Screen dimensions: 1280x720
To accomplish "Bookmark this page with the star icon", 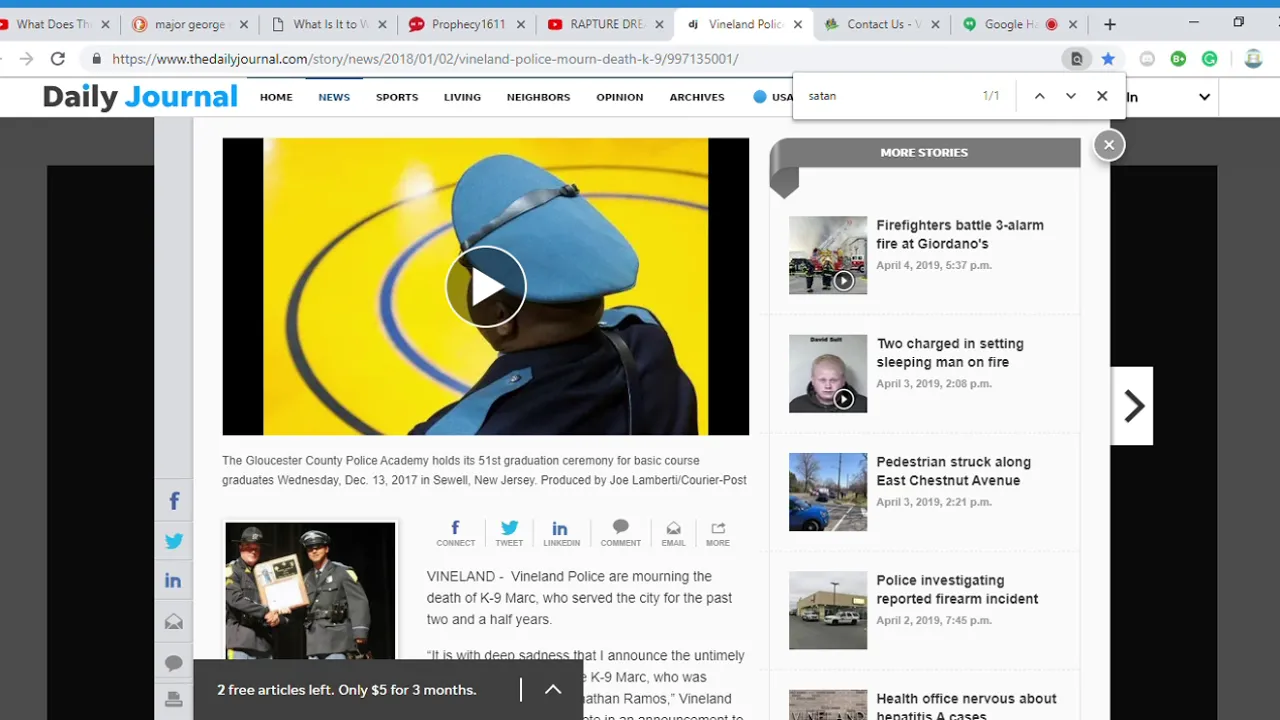I will [1108, 59].
